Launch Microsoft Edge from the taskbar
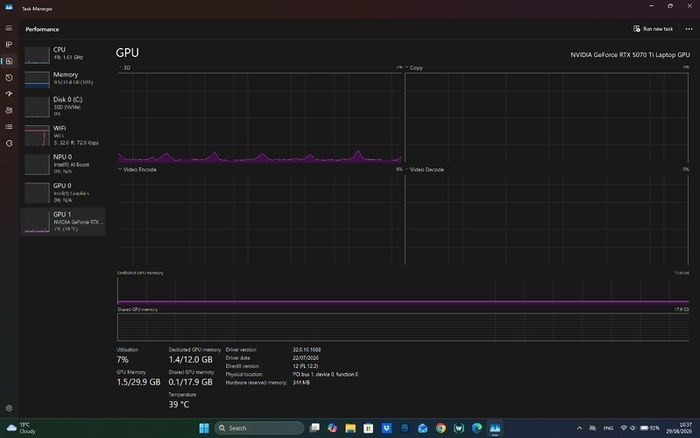The image size is (700, 438). tap(477, 428)
